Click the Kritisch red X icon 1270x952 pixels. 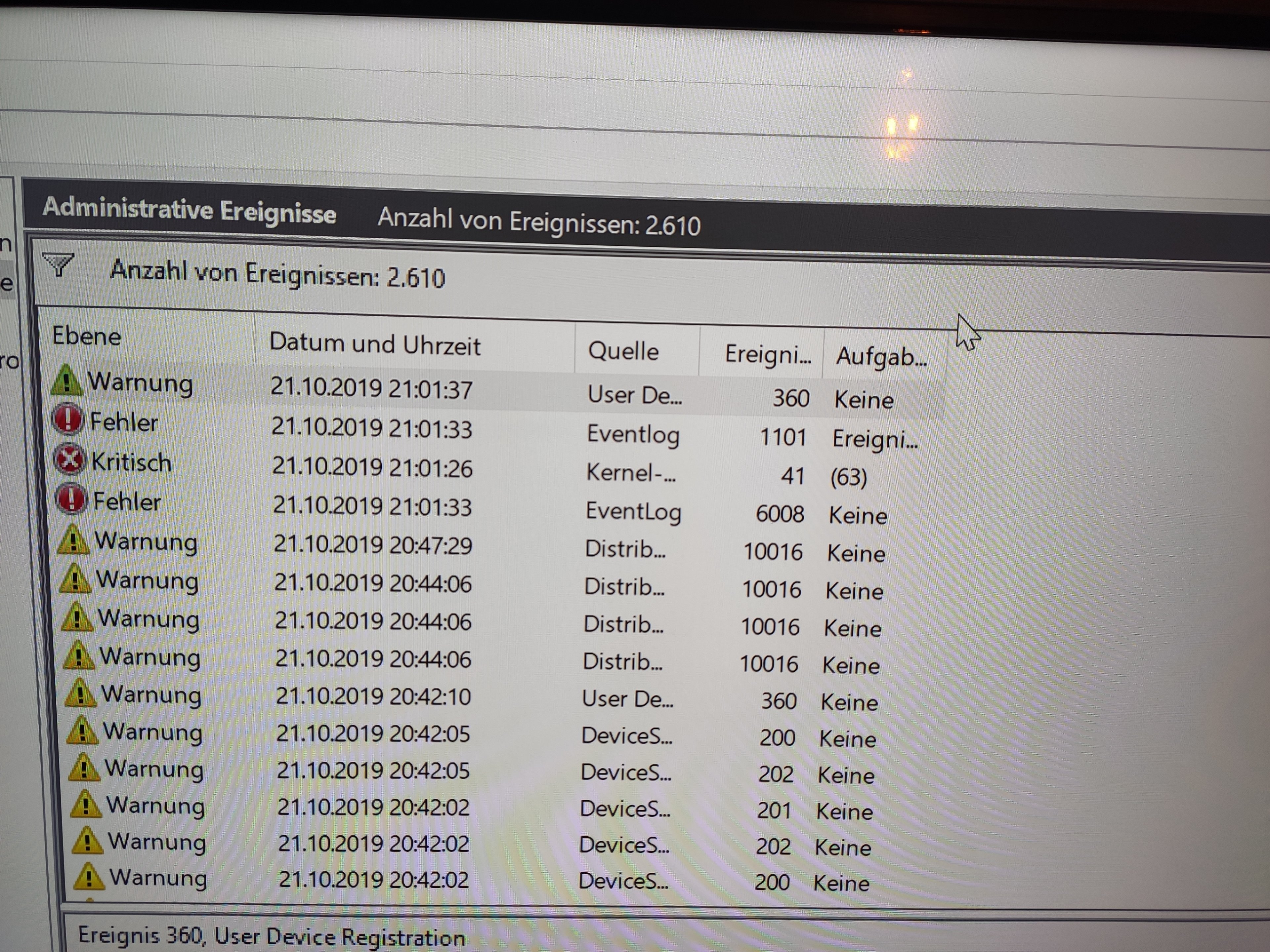[69, 460]
